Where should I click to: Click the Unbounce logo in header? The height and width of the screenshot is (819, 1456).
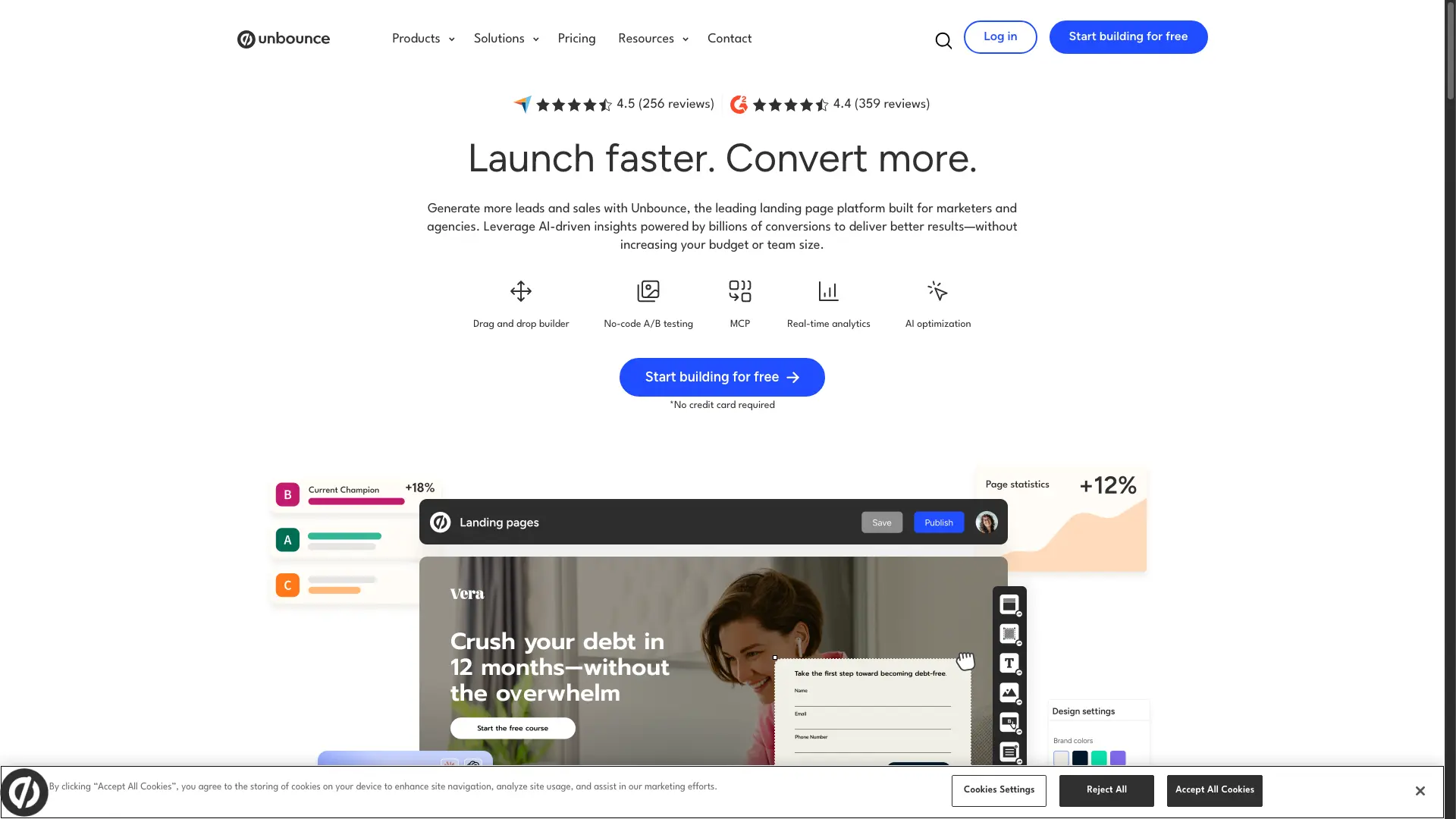click(284, 39)
